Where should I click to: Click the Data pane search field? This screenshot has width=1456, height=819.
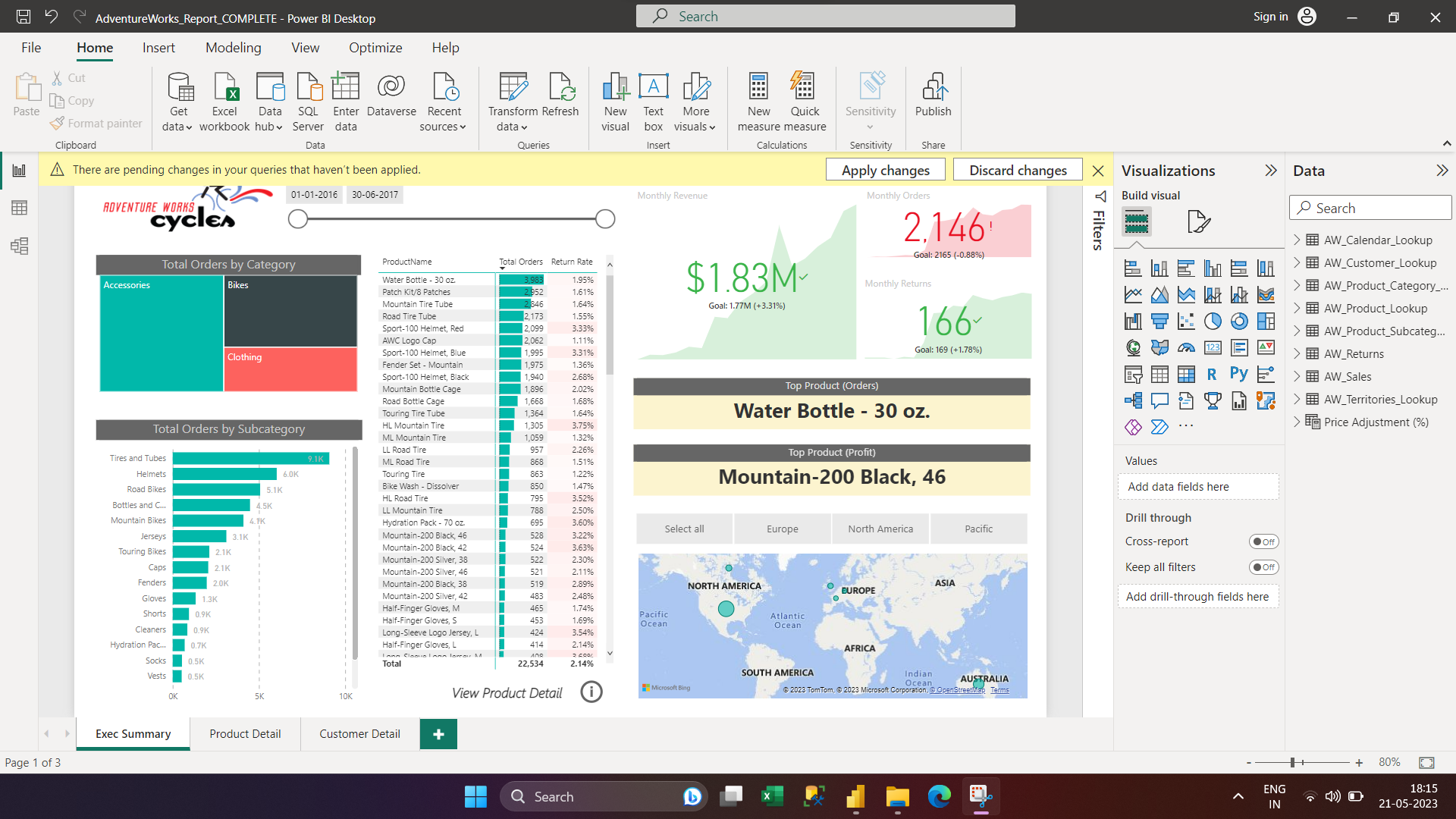[x=1370, y=208]
